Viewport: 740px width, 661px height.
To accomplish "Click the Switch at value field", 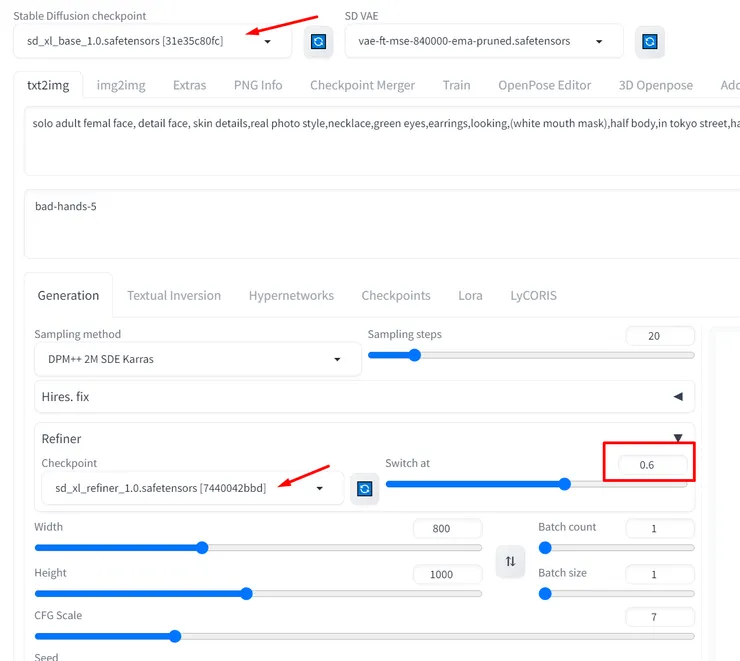I will pyautogui.click(x=648, y=465).
